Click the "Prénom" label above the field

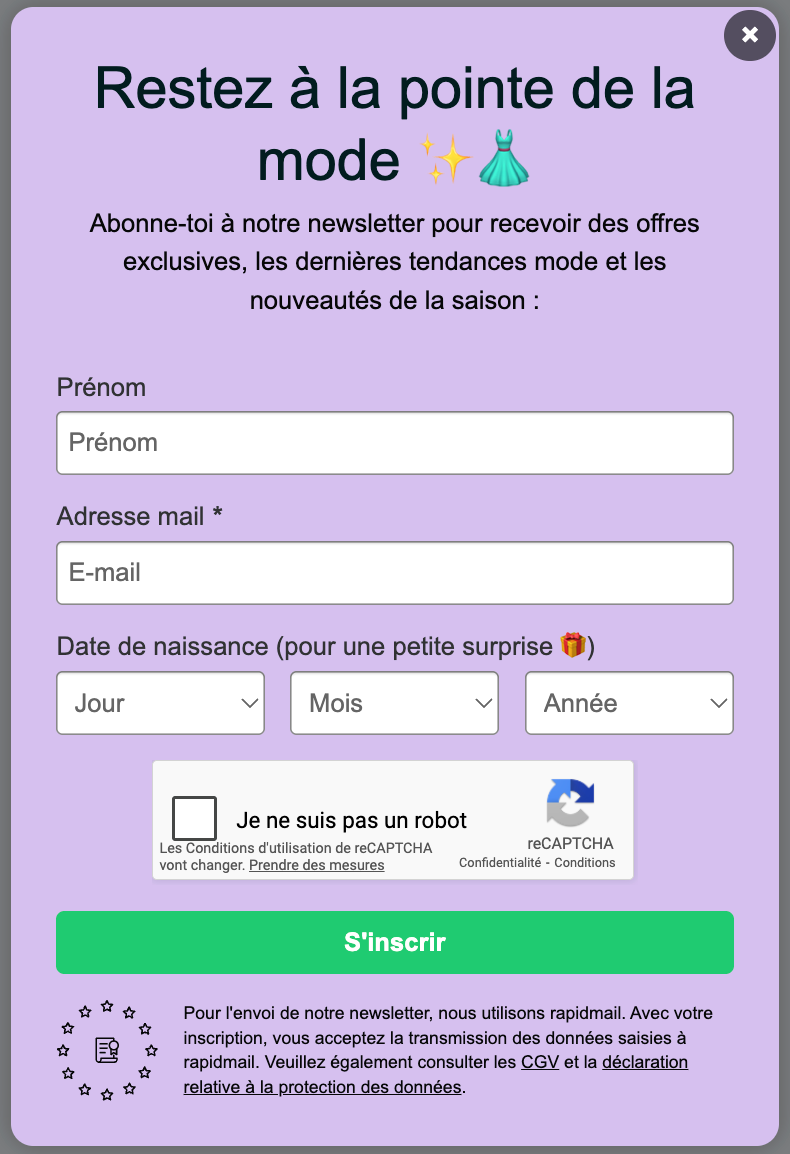click(x=101, y=387)
